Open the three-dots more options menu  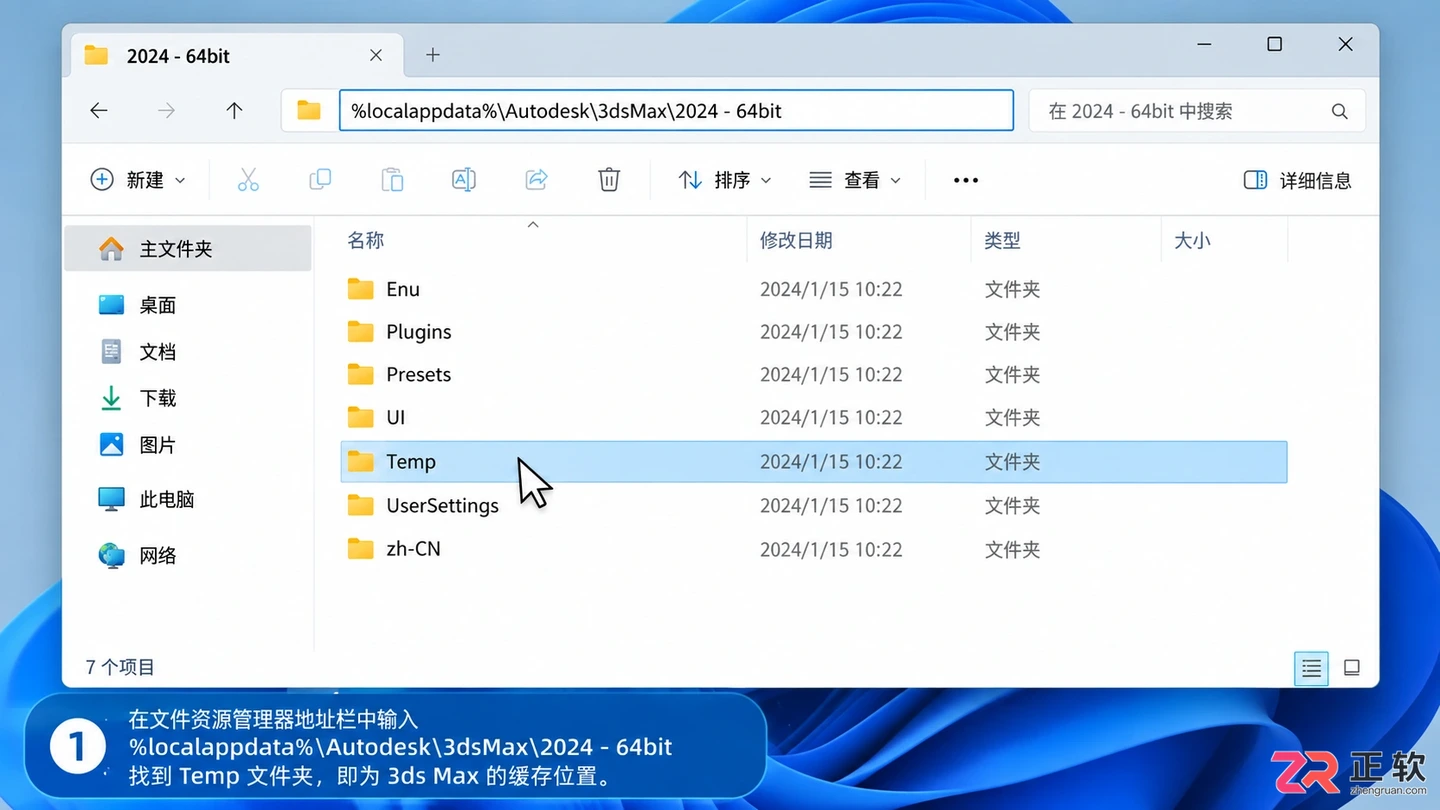[x=965, y=180]
